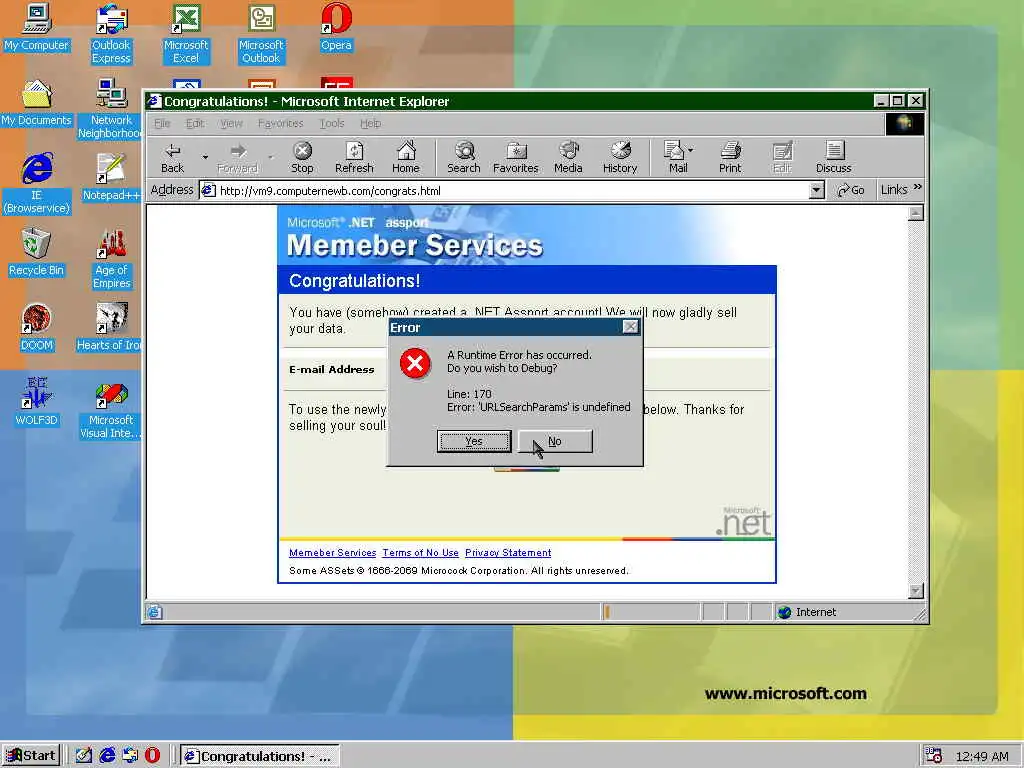Open the Tools menu
Screen dimensions: 1024x768
coord(332,123)
